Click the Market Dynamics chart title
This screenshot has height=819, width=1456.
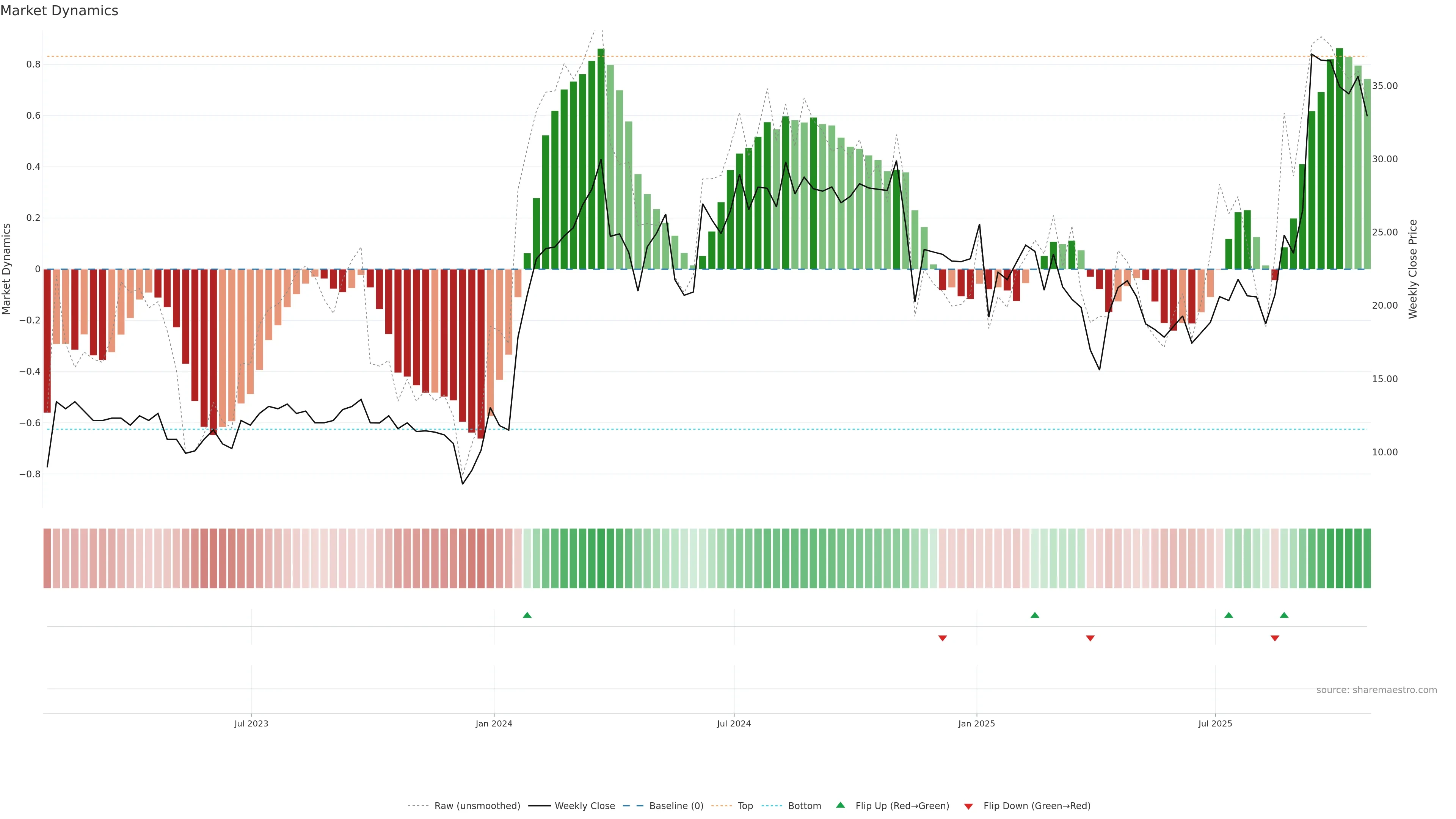click(x=60, y=11)
